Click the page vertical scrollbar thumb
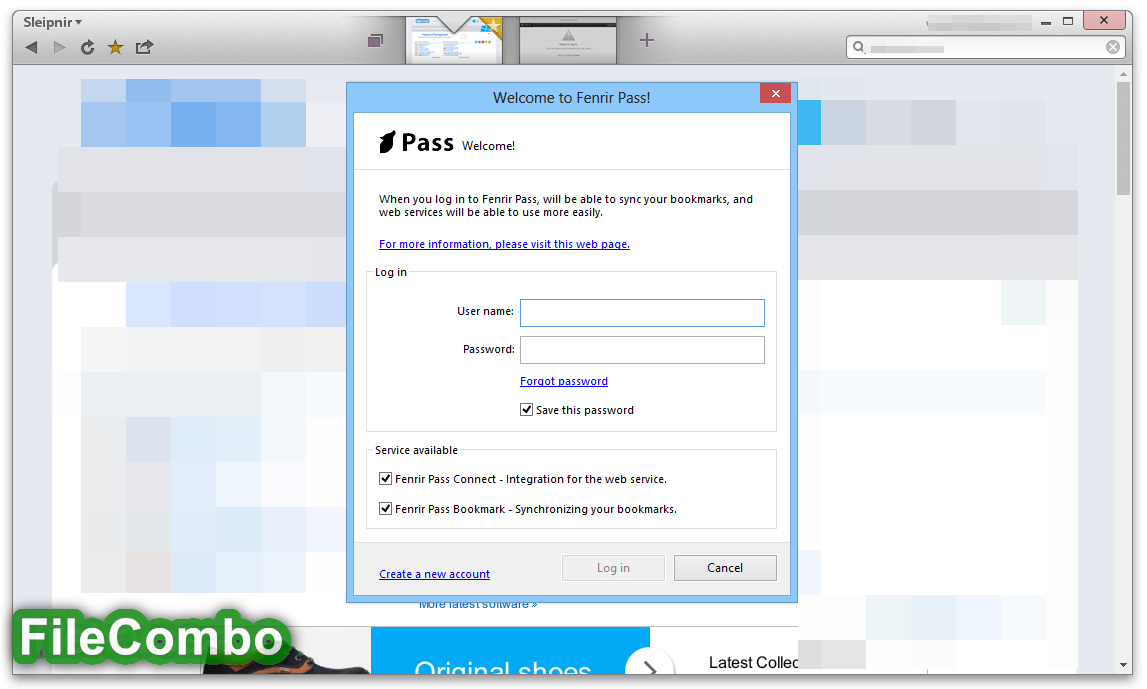Viewport: 1147px width, 689px height. click(x=1124, y=139)
